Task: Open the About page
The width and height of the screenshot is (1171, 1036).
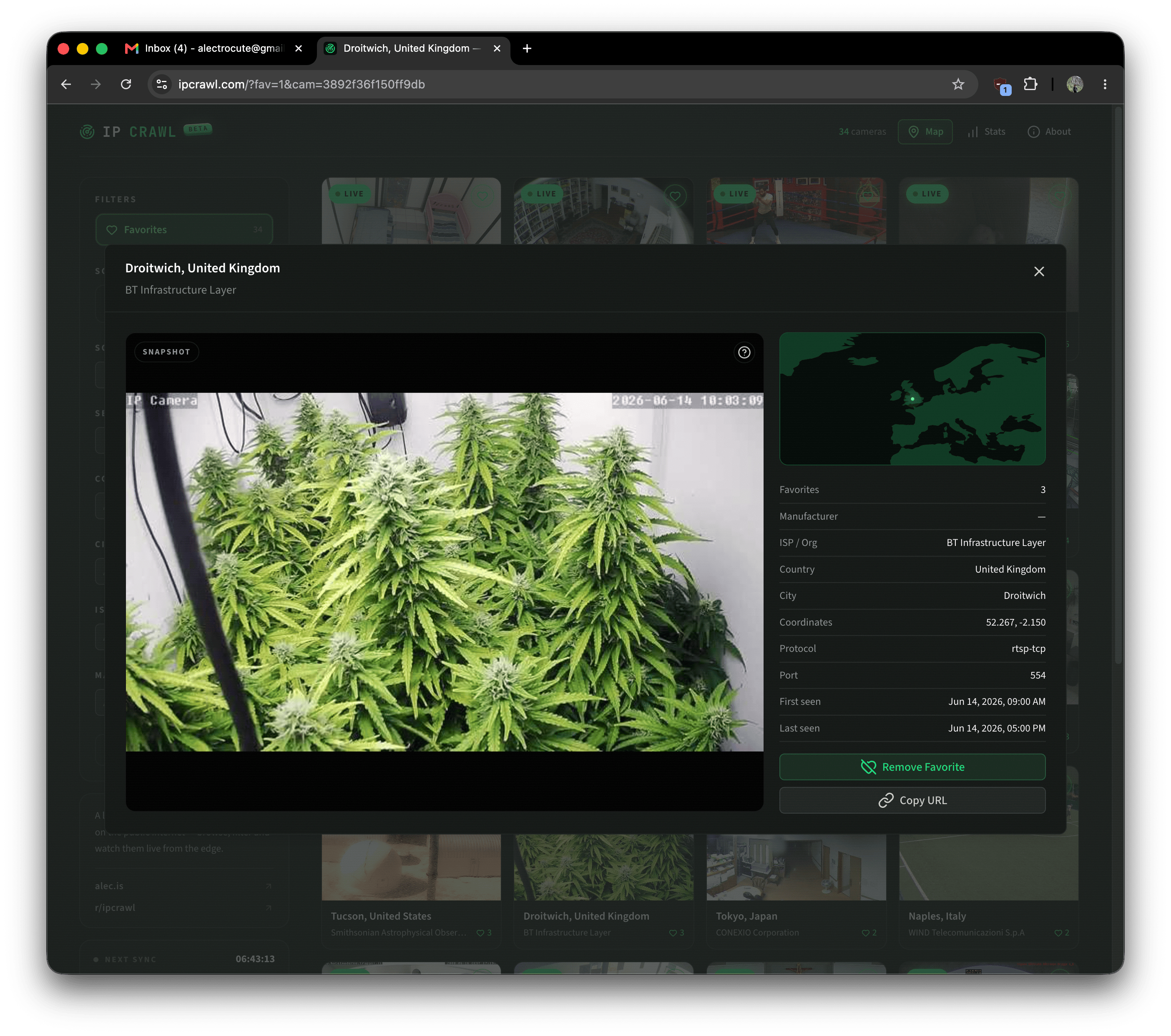Action: [x=1049, y=132]
